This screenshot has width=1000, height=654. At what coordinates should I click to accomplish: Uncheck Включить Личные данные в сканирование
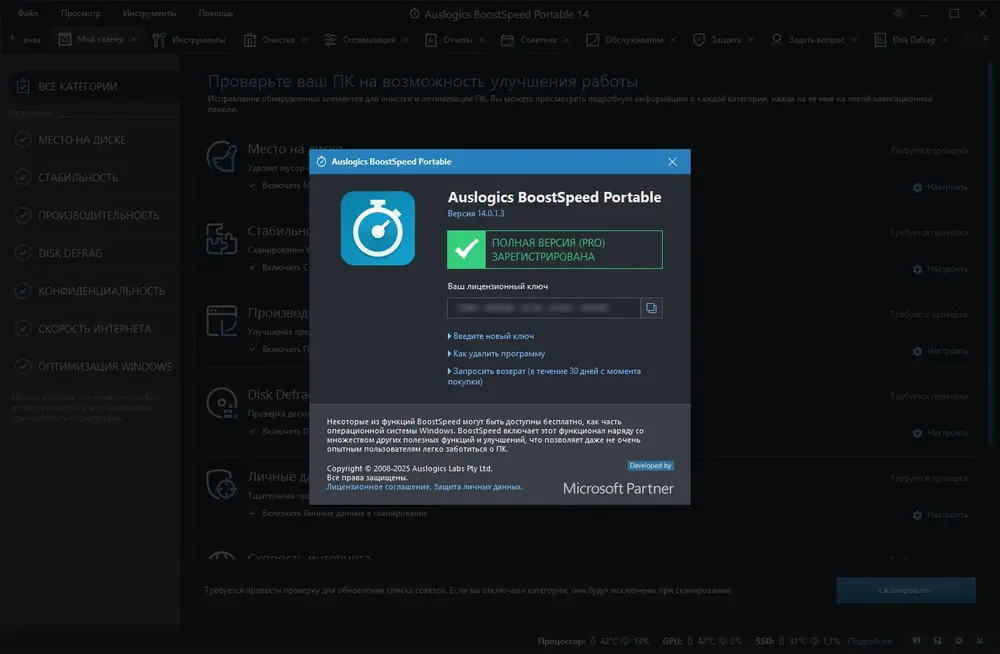[x=253, y=513]
